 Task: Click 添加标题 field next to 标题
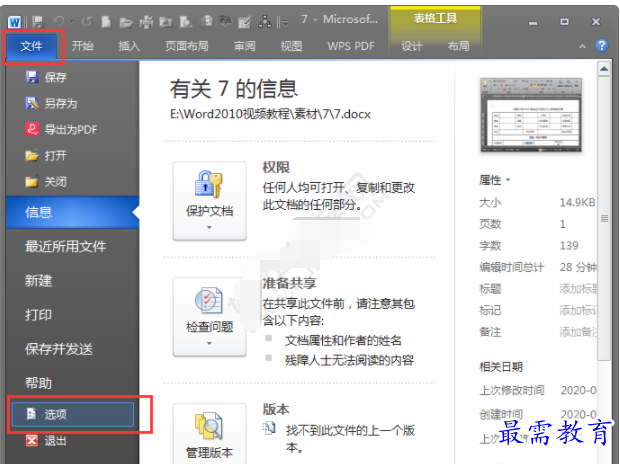tap(578, 289)
